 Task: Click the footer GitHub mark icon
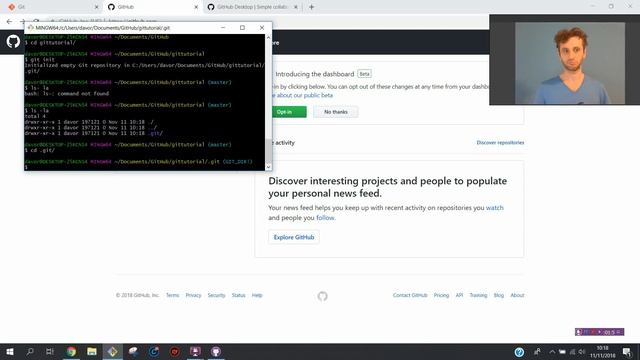click(322, 296)
